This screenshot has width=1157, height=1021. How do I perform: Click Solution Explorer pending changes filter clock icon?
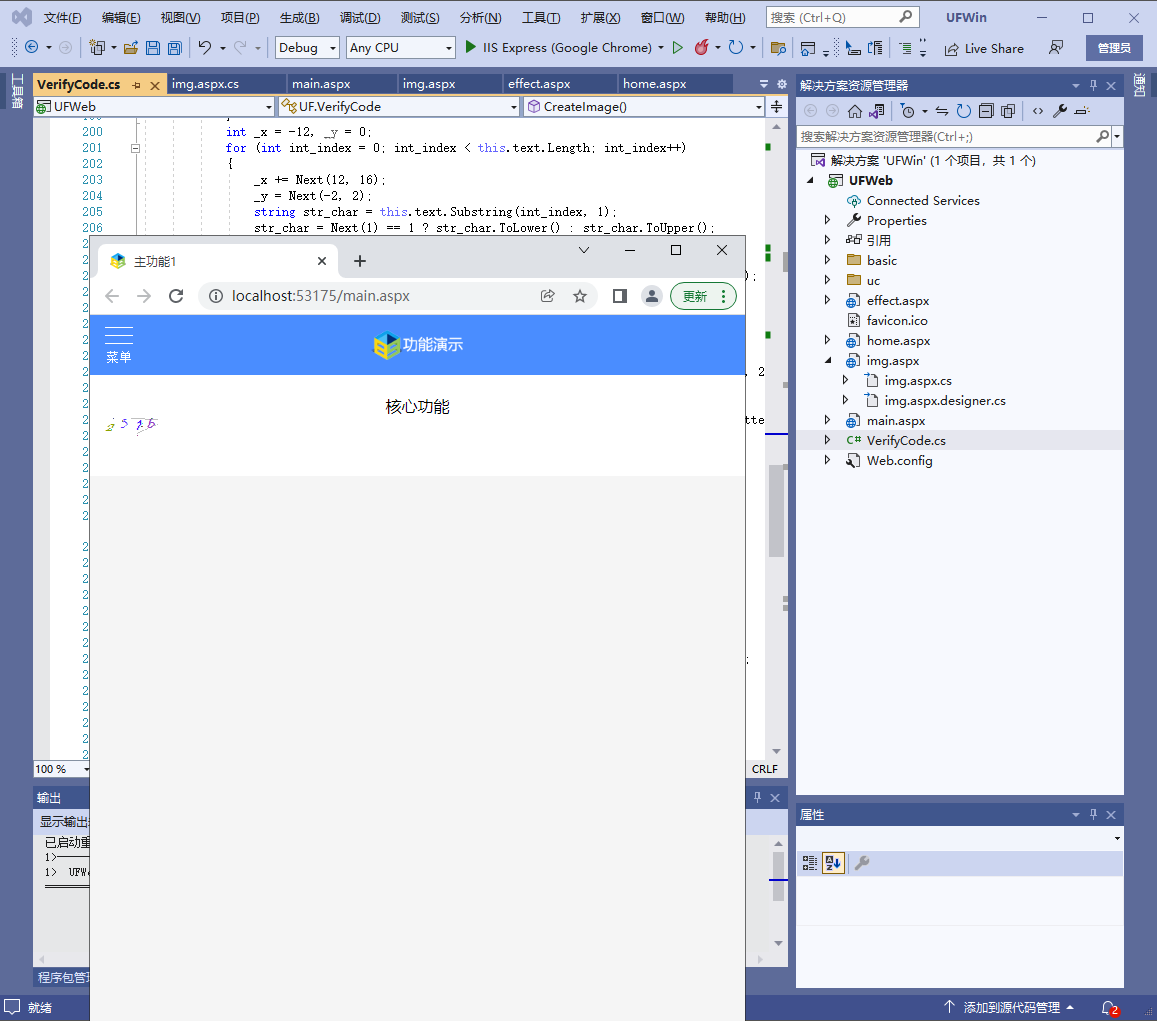click(908, 111)
